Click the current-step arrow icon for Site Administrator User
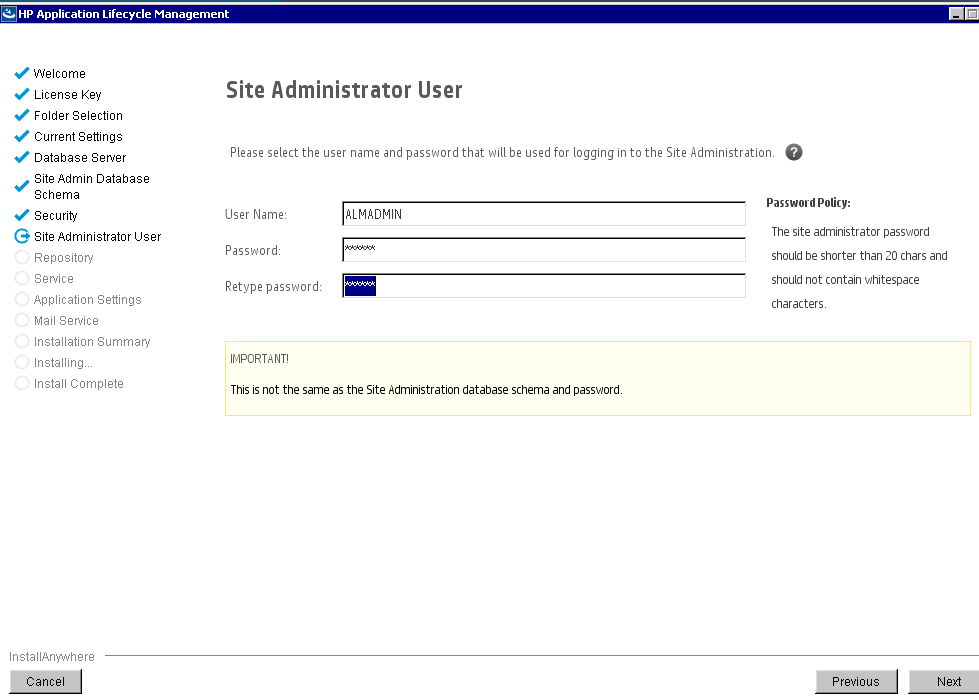979x700 pixels. 22,236
